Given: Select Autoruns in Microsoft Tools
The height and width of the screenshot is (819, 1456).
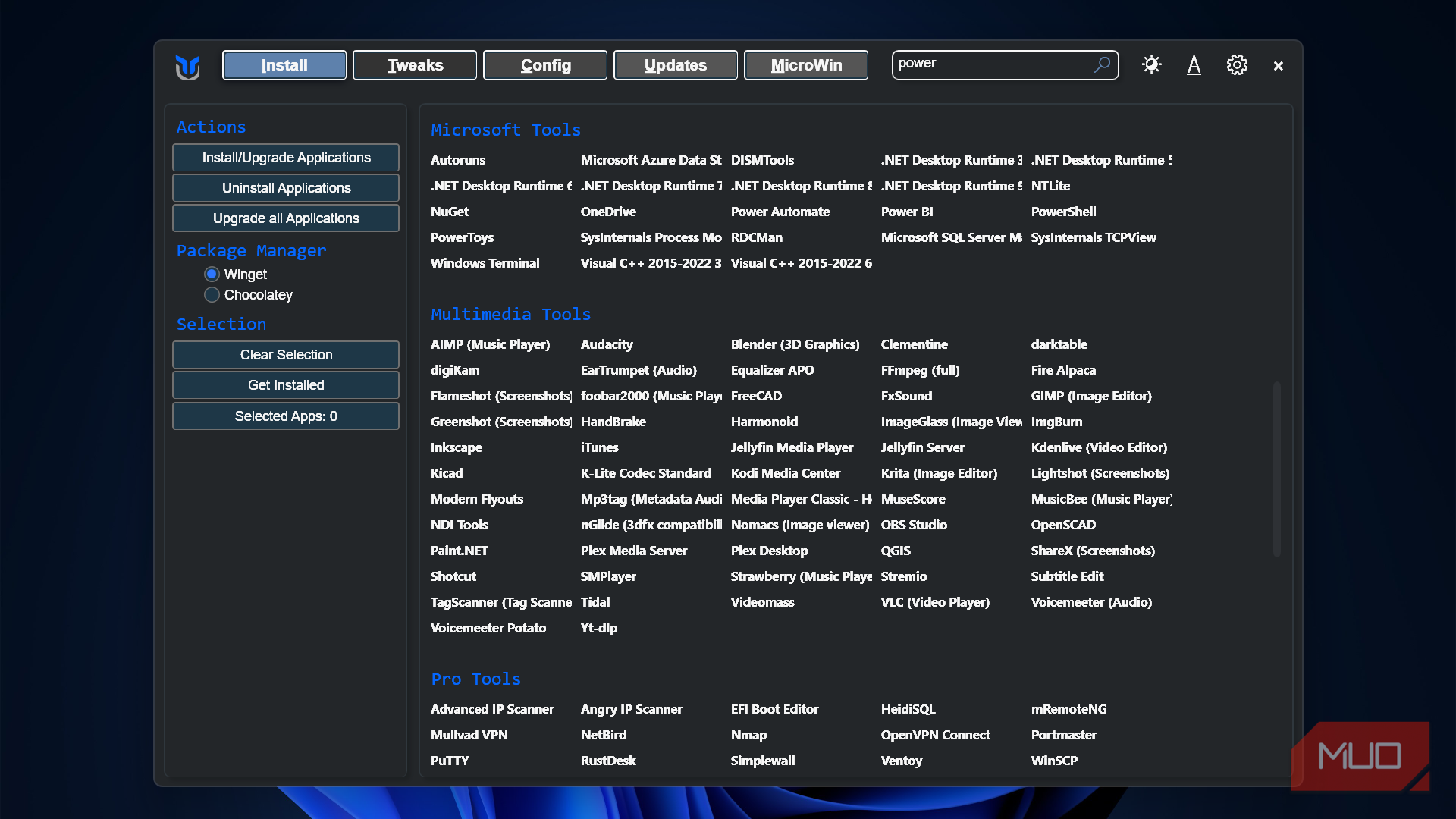Looking at the screenshot, I should click(x=457, y=160).
